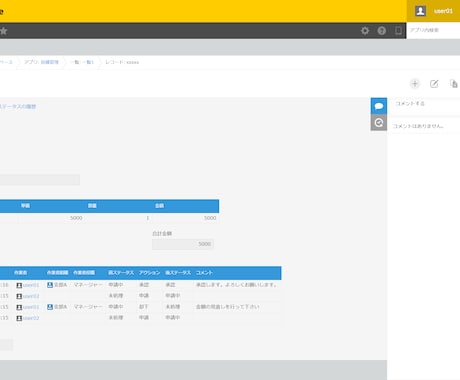Click the user01 avatar icon in header
The width and height of the screenshot is (460, 380).
pyautogui.click(x=420, y=11)
